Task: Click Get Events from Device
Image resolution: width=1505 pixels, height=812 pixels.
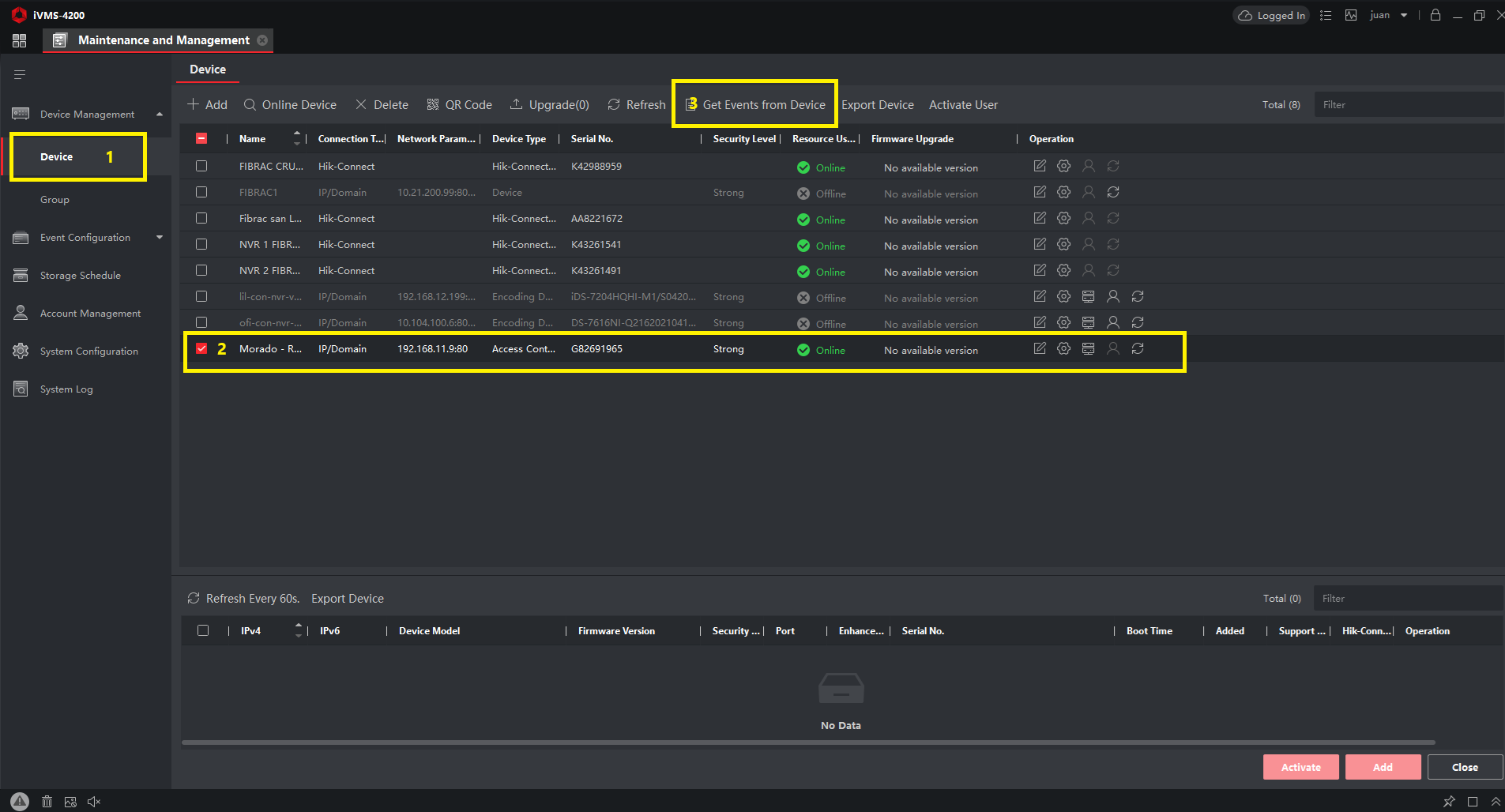Action: 755,105
